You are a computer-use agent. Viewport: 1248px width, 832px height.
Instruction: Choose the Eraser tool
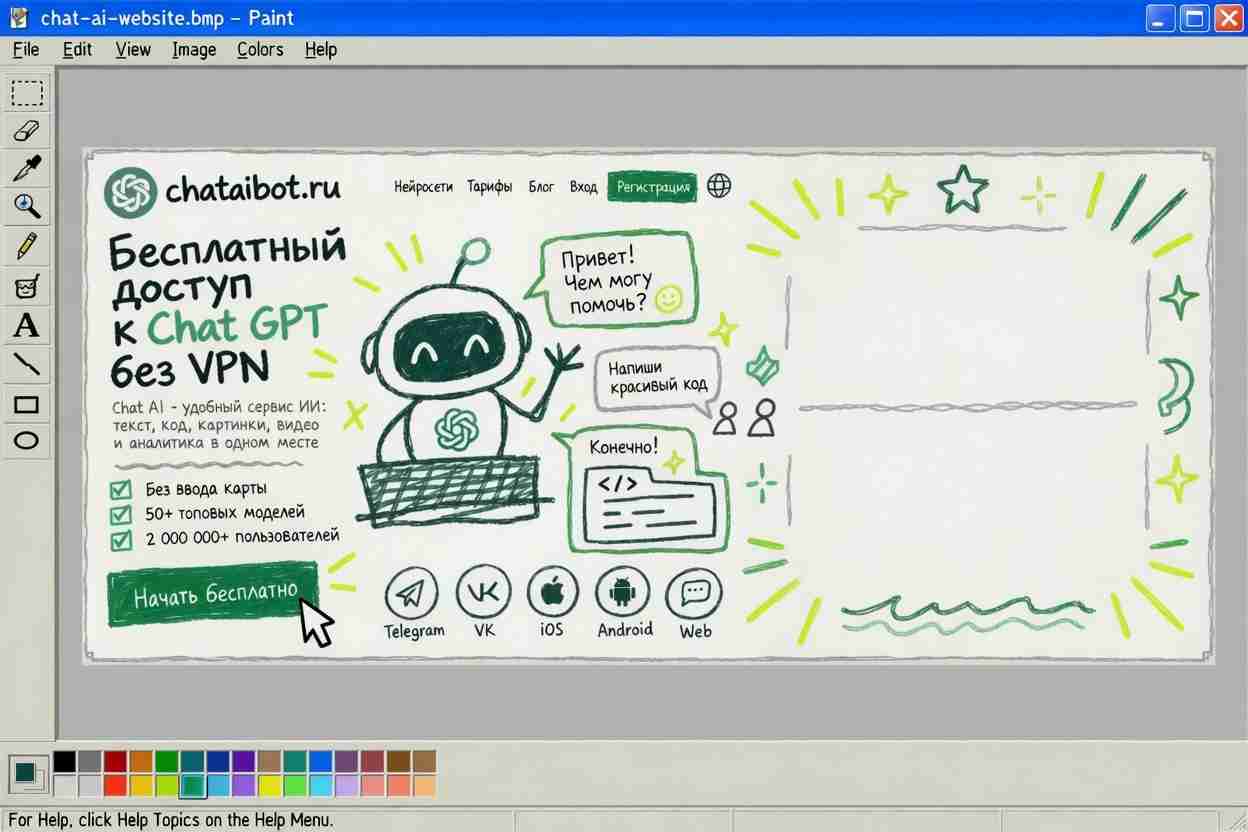27,130
